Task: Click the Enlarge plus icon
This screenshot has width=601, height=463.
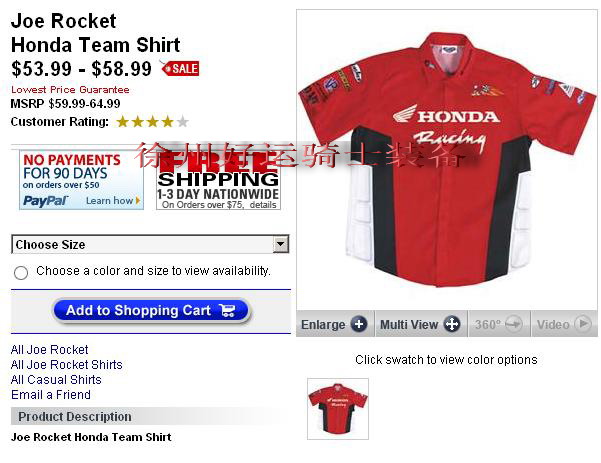Action: [x=359, y=324]
